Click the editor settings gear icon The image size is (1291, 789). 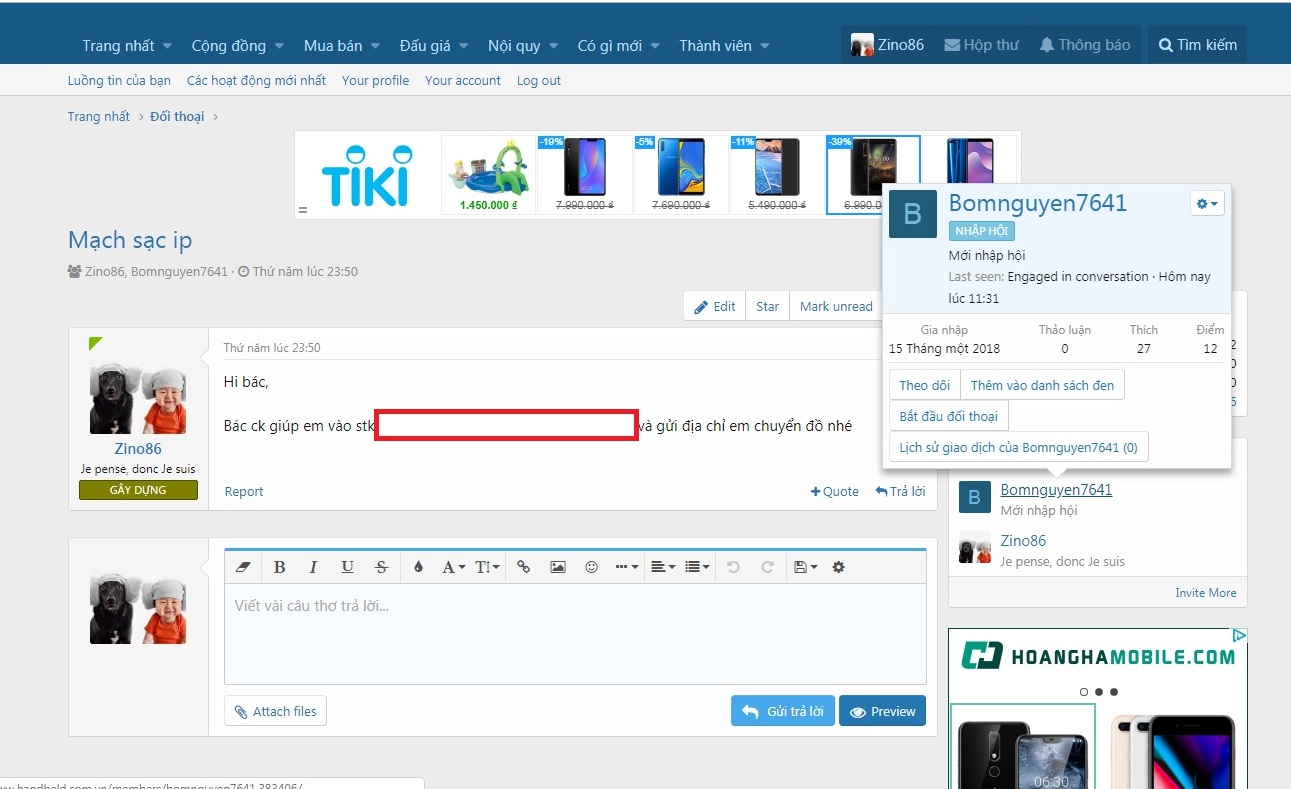click(838, 567)
